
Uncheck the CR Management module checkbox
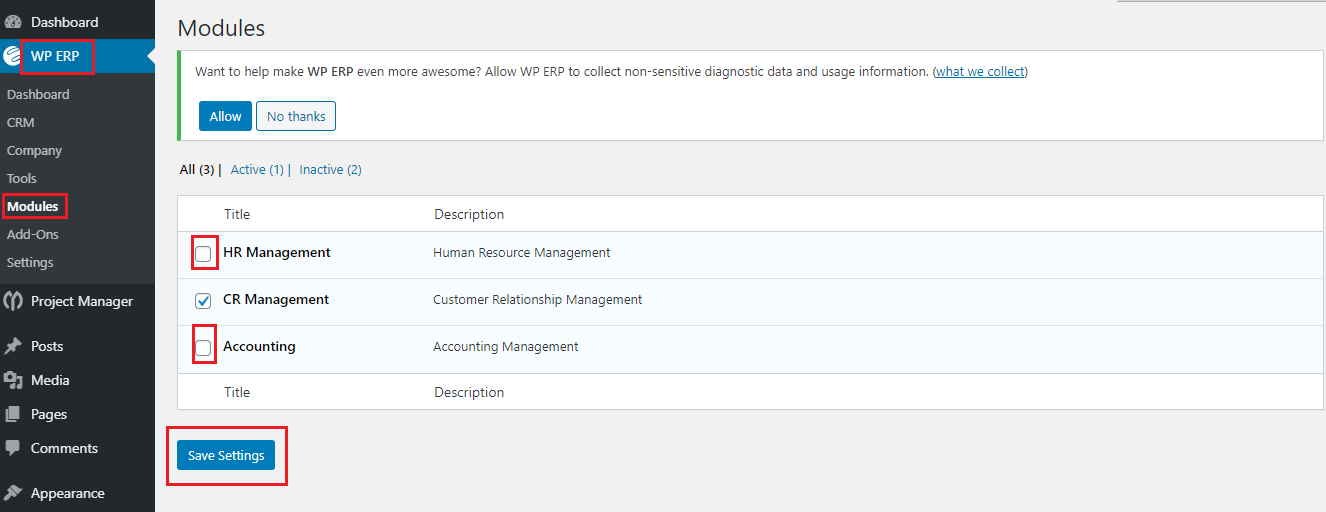click(x=203, y=301)
